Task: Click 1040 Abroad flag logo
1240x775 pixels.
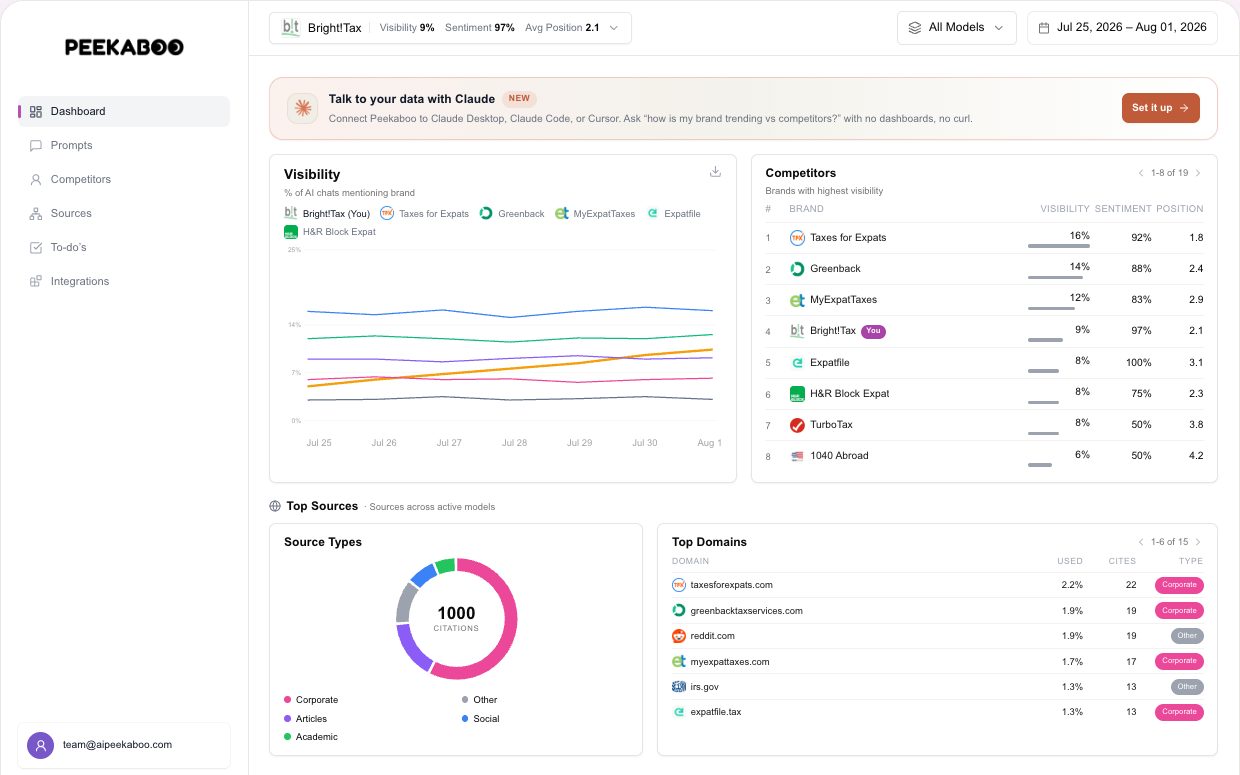Action: [x=797, y=456]
